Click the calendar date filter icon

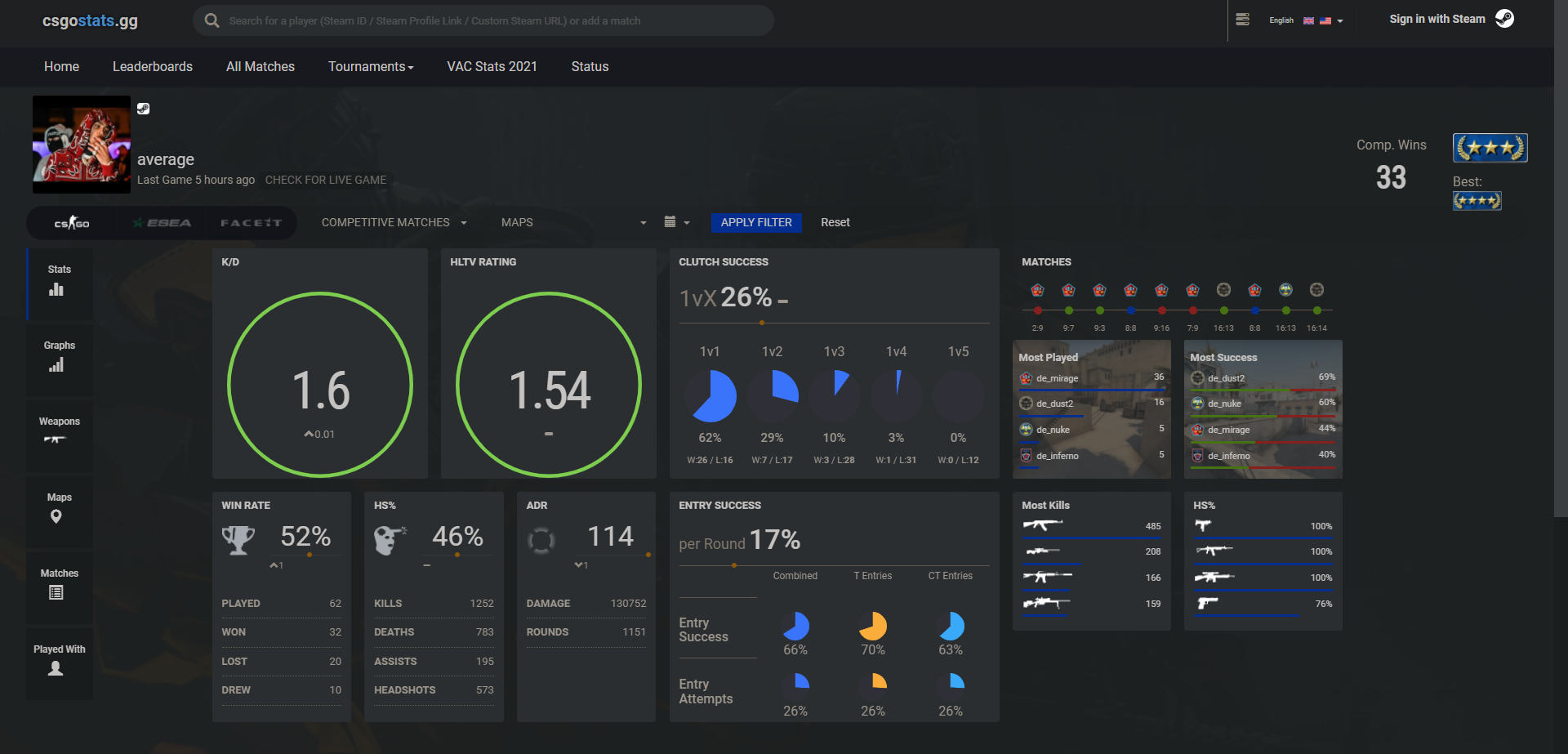(676, 222)
